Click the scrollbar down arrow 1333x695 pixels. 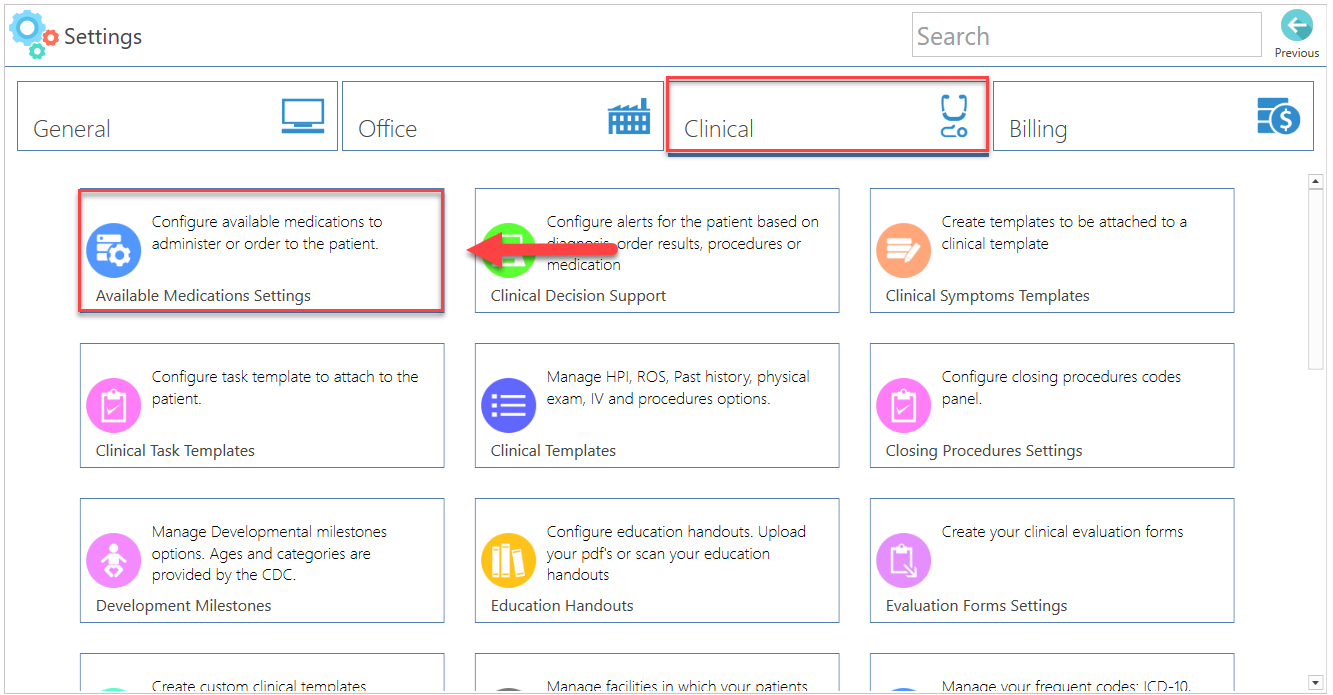[x=1316, y=683]
